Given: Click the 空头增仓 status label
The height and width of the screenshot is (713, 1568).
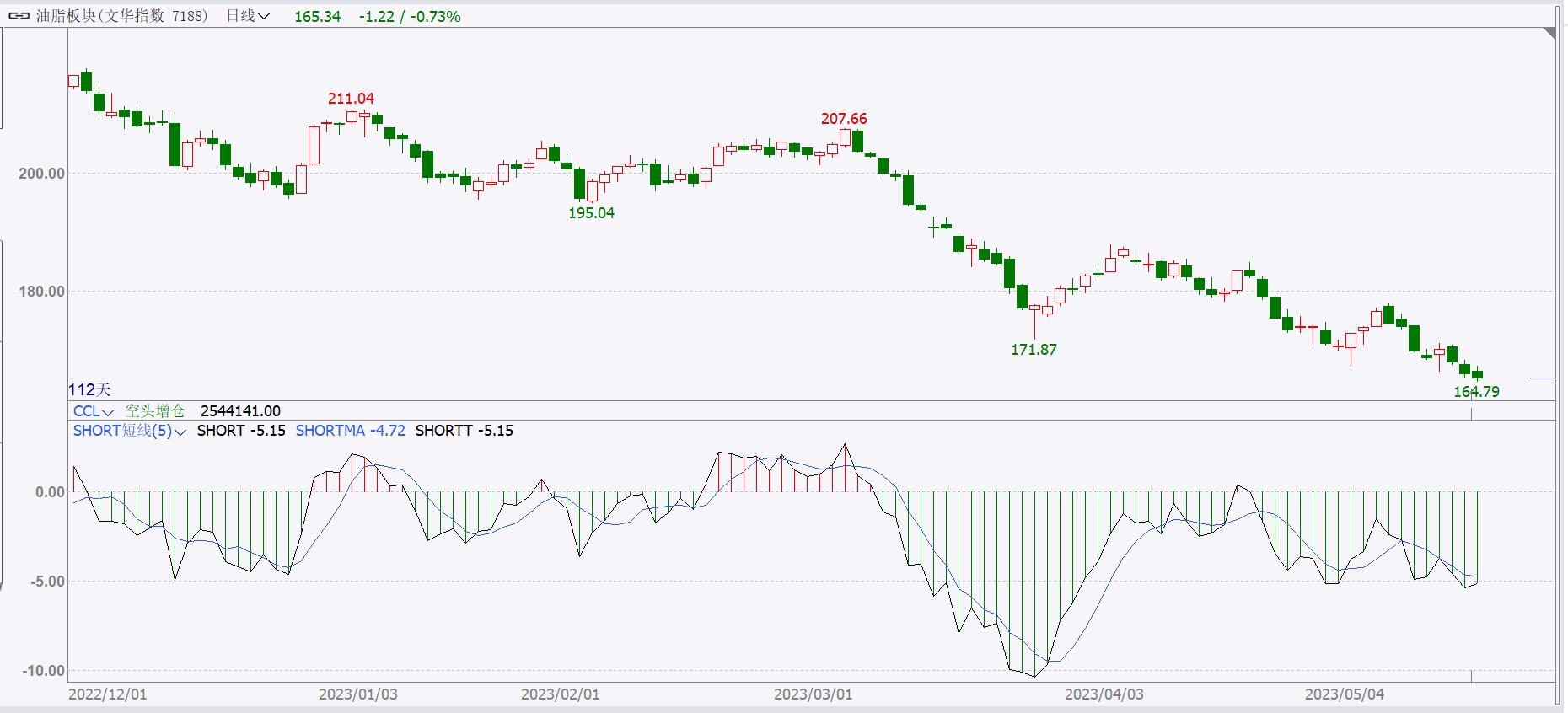Looking at the screenshot, I should click(155, 411).
